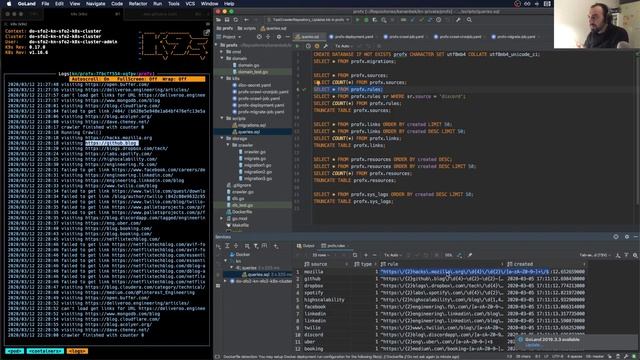
Task: Open the Code menu
Action: pyautogui.click(x=117, y=4)
